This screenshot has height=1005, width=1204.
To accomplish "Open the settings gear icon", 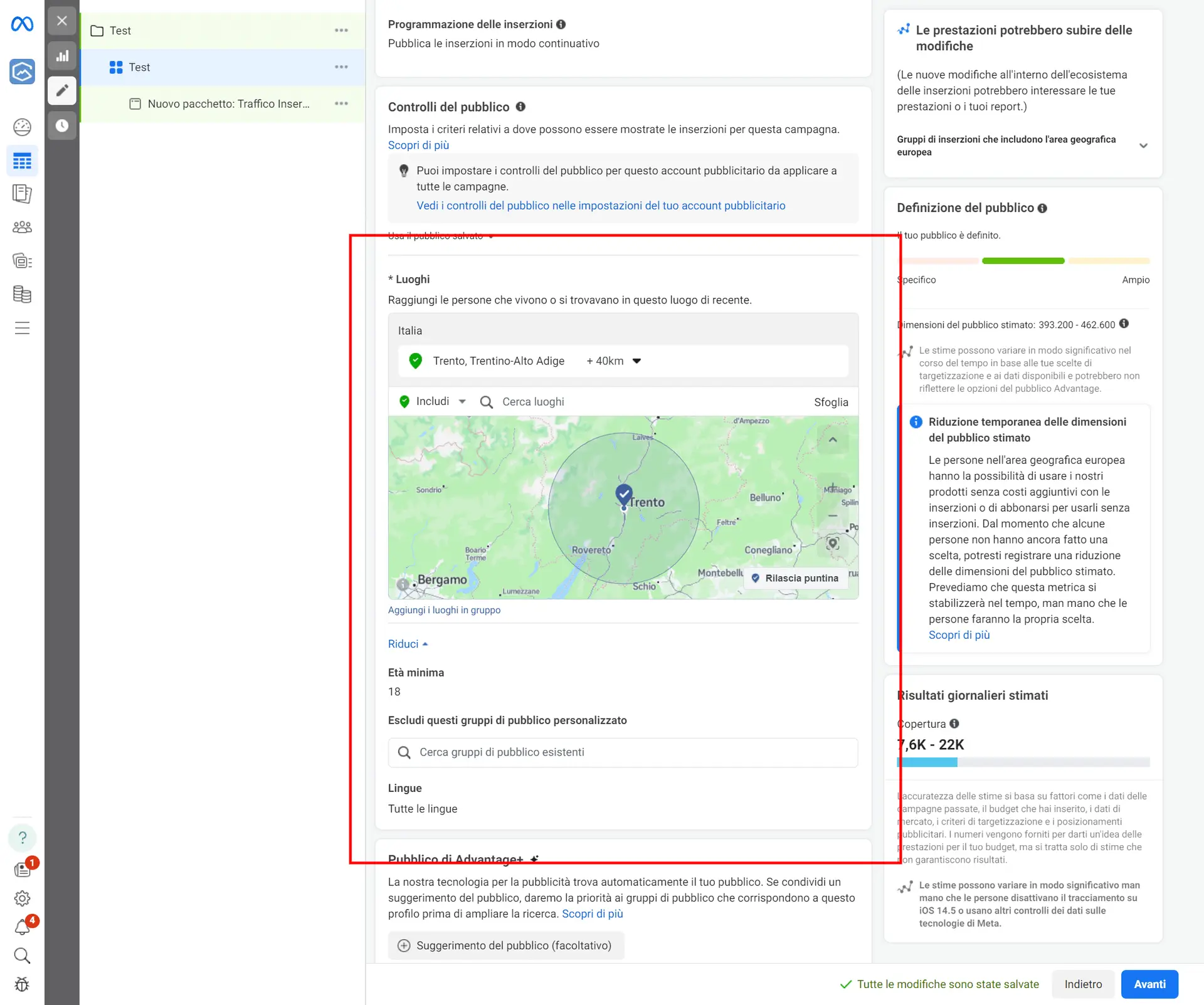I will pos(23,898).
